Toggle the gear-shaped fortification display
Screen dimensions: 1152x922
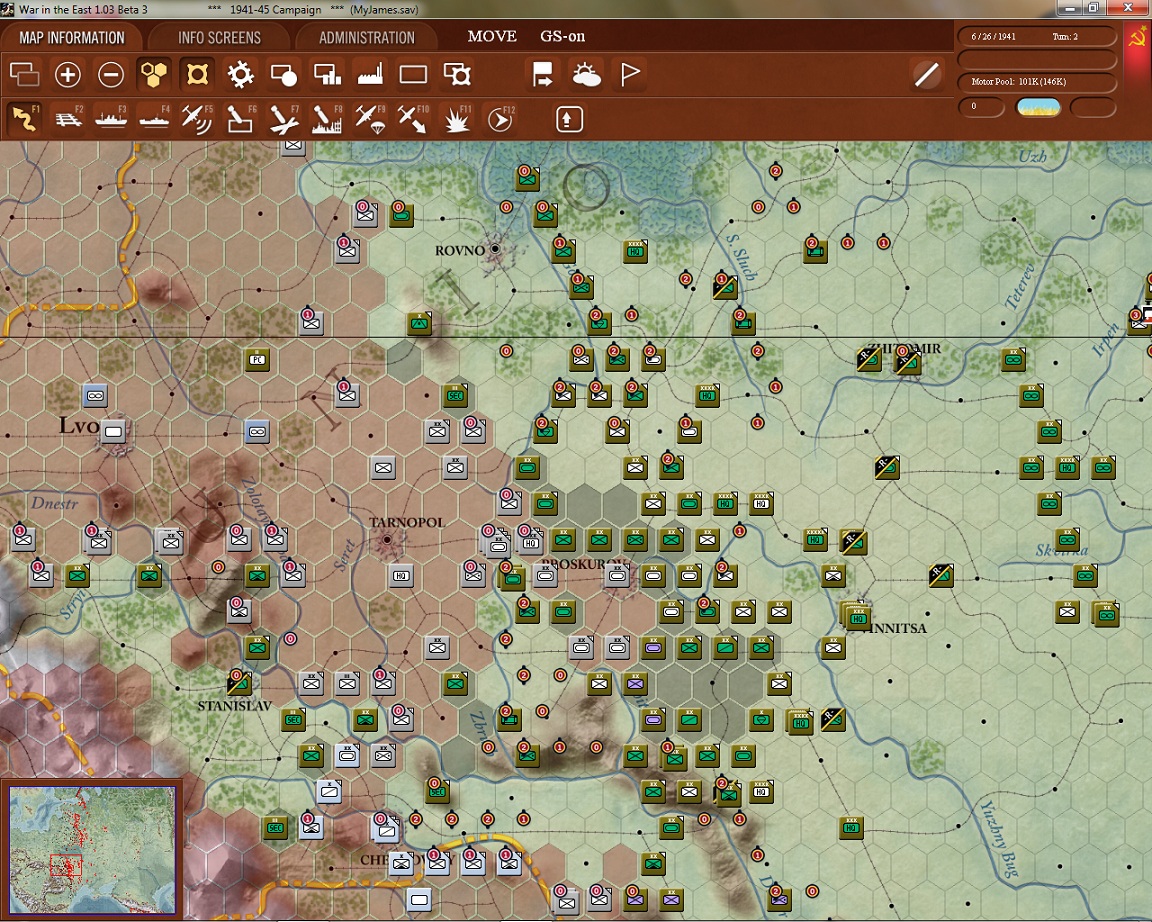click(240, 74)
